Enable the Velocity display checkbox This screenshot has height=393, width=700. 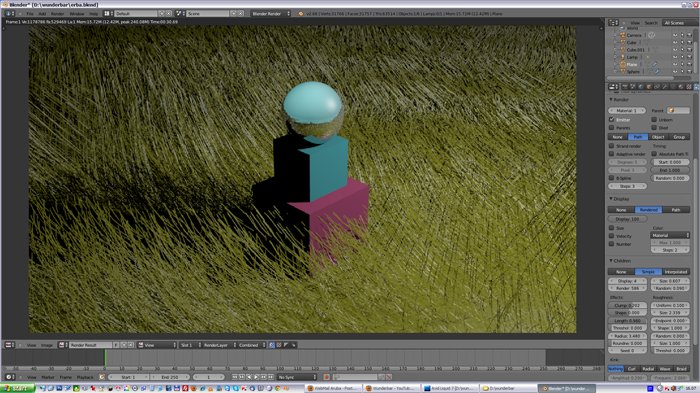[612, 236]
